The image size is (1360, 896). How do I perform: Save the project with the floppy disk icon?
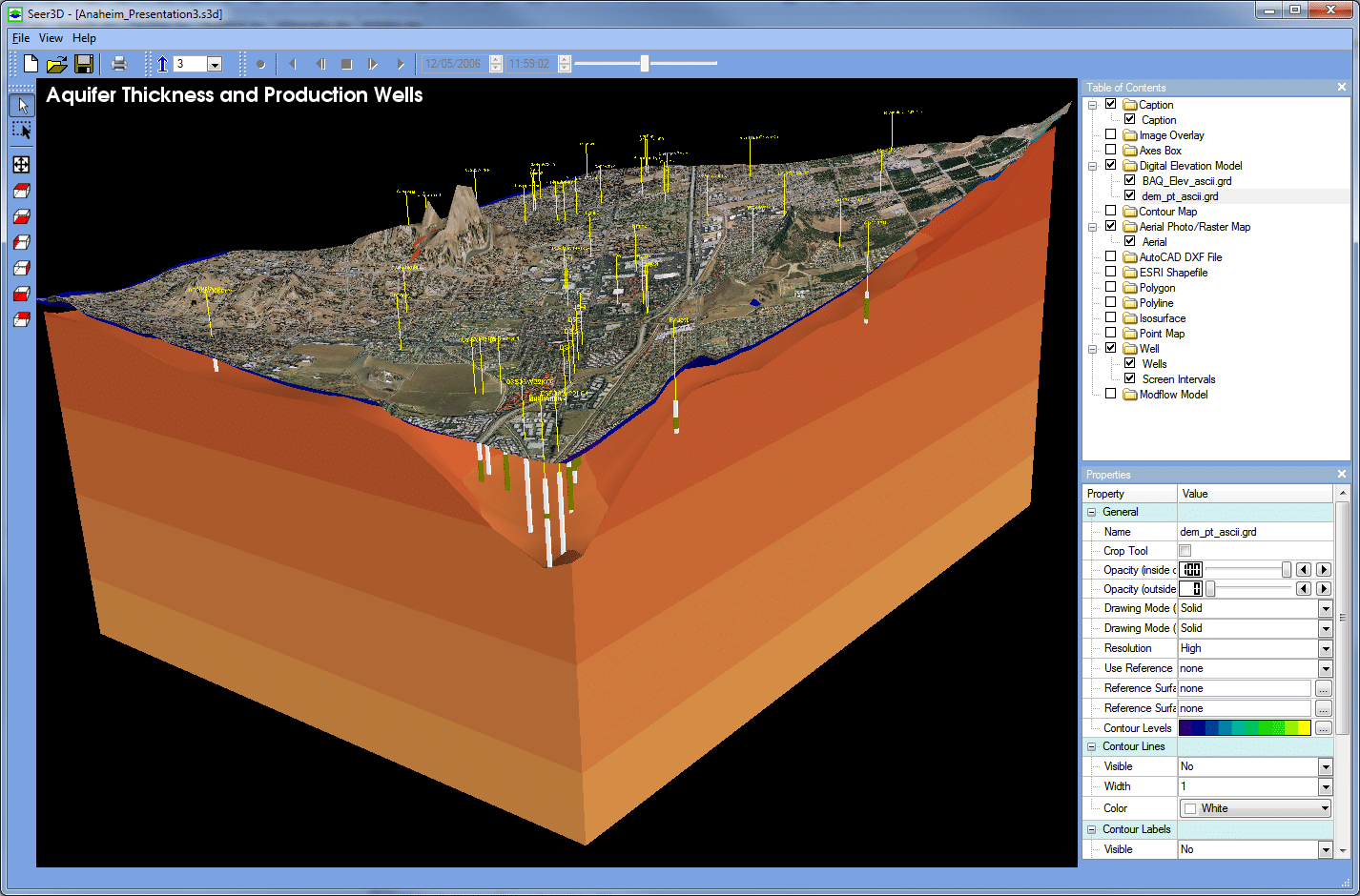(x=84, y=64)
